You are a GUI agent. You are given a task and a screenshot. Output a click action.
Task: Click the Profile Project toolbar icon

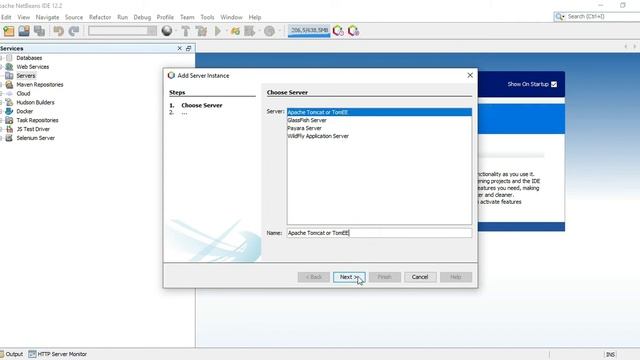[x=249, y=31]
